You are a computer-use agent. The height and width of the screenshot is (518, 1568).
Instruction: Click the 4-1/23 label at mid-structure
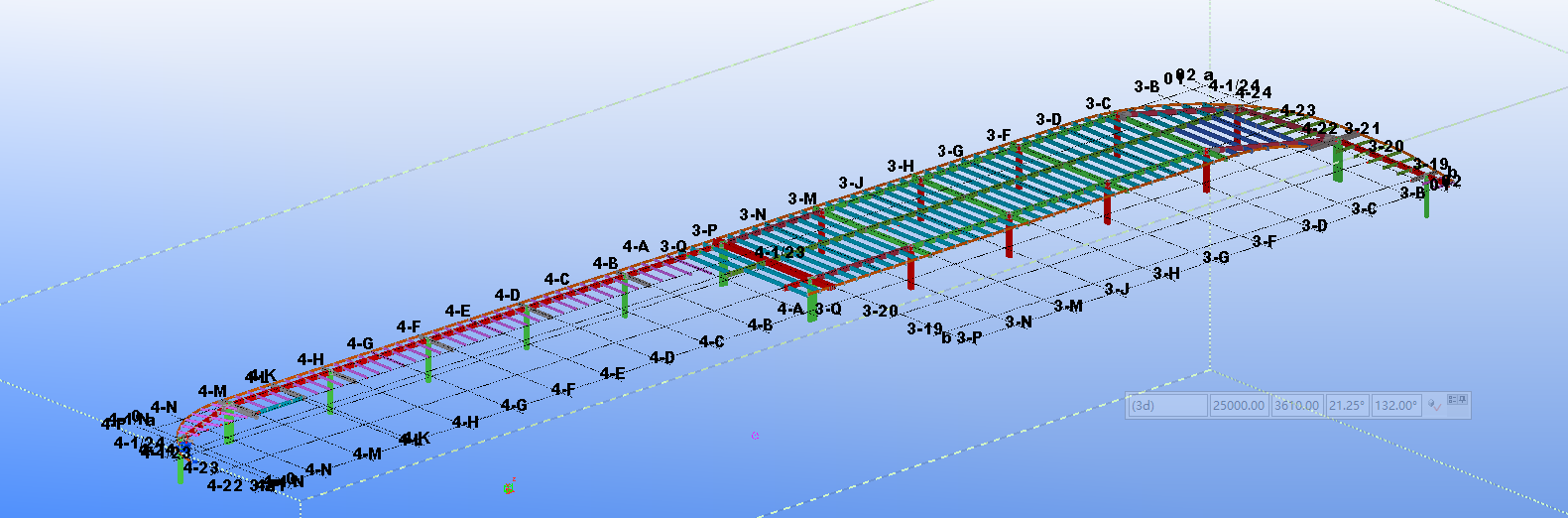tap(780, 252)
